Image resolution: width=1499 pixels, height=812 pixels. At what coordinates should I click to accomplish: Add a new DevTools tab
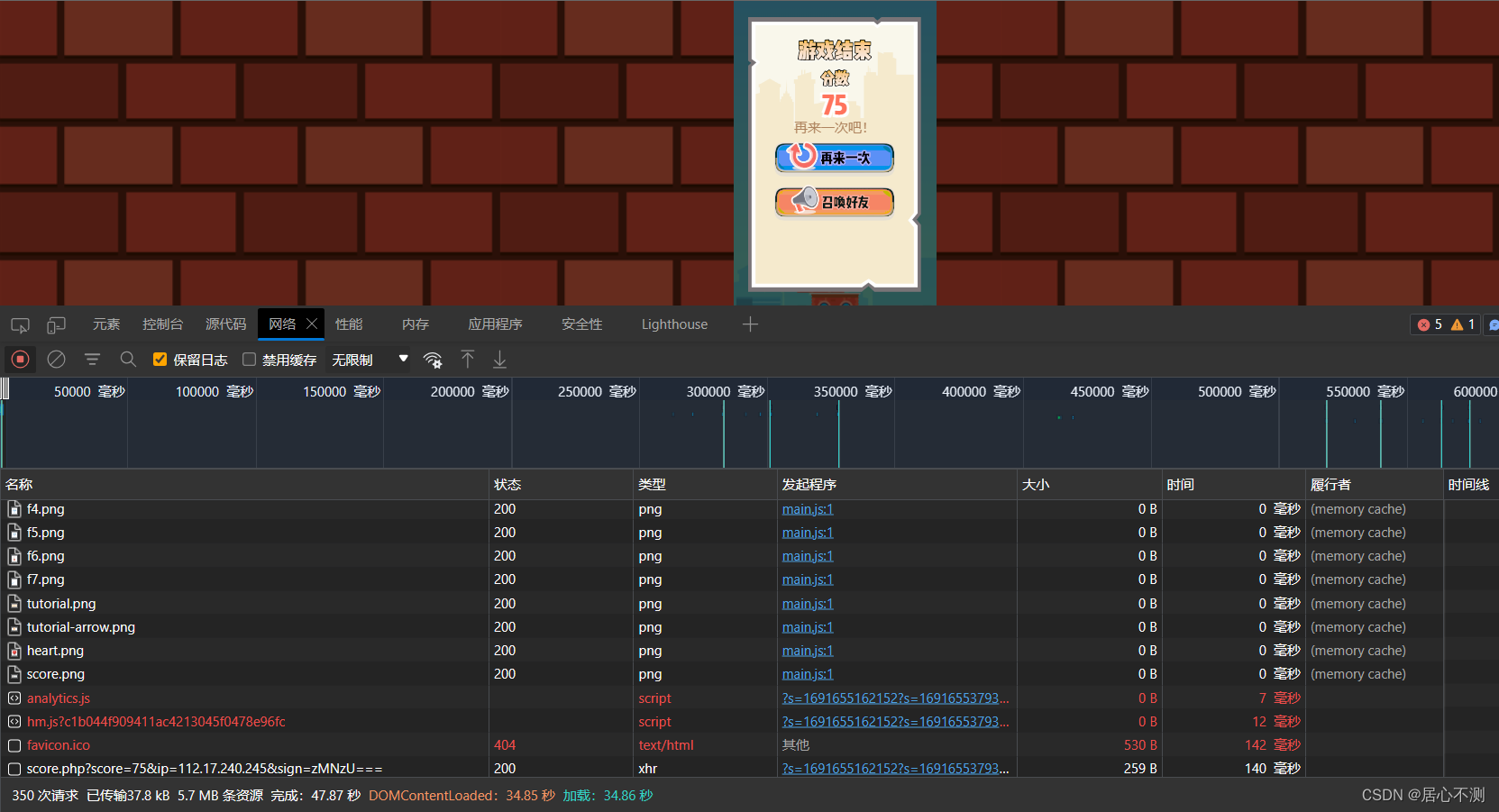click(x=750, y=324)
